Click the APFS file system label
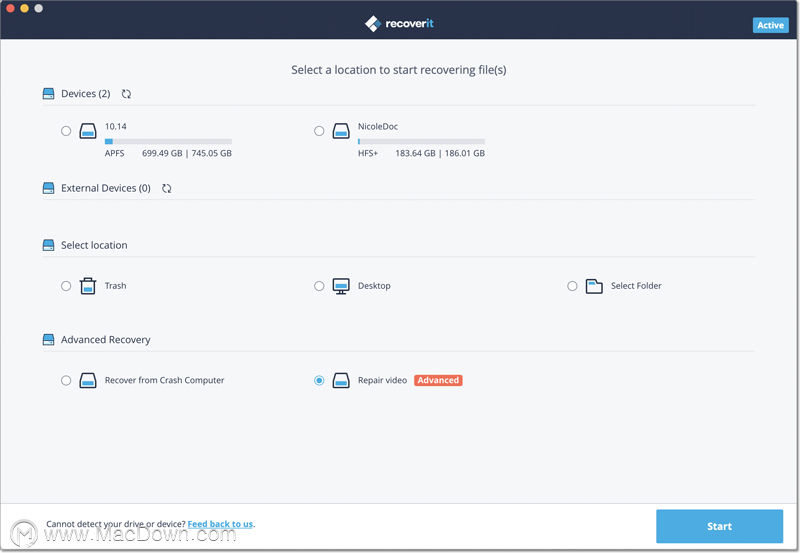The image size is (800, 553). click(114, 153)
